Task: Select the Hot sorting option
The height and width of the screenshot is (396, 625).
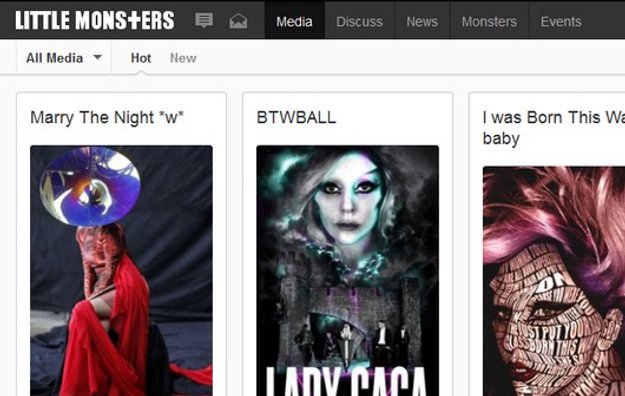Action: pos(141,58)
